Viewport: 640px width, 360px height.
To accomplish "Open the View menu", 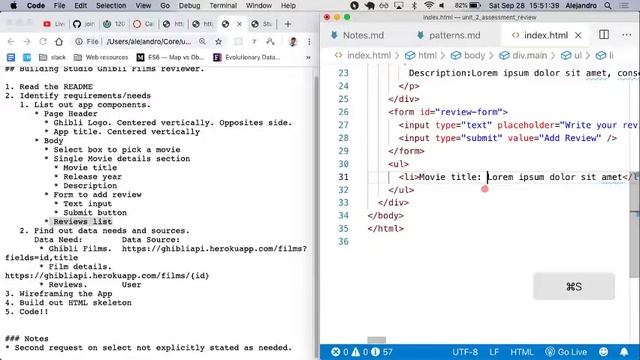I will [143, 6].
